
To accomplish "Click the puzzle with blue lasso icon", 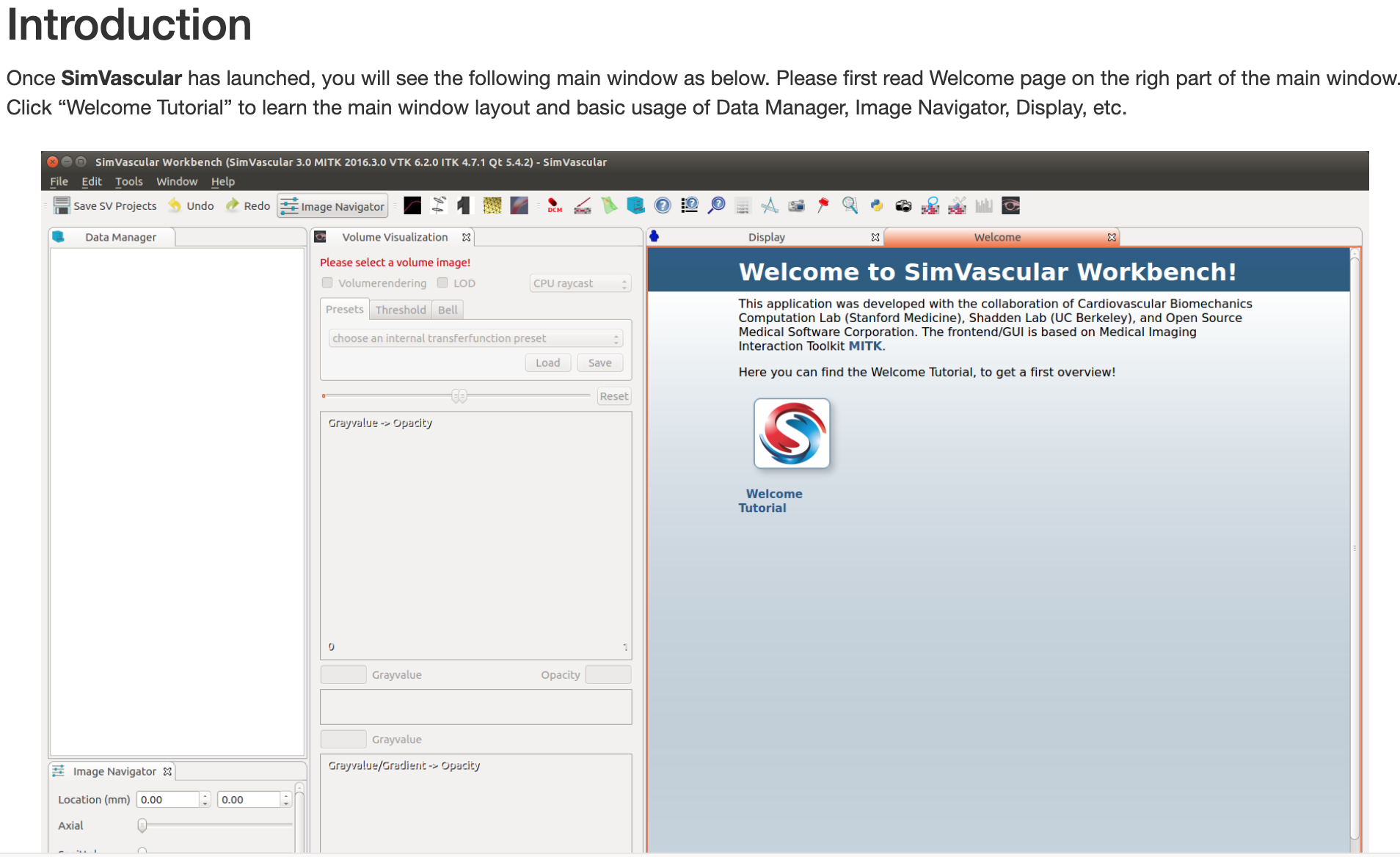I will [x=930, y=205].
